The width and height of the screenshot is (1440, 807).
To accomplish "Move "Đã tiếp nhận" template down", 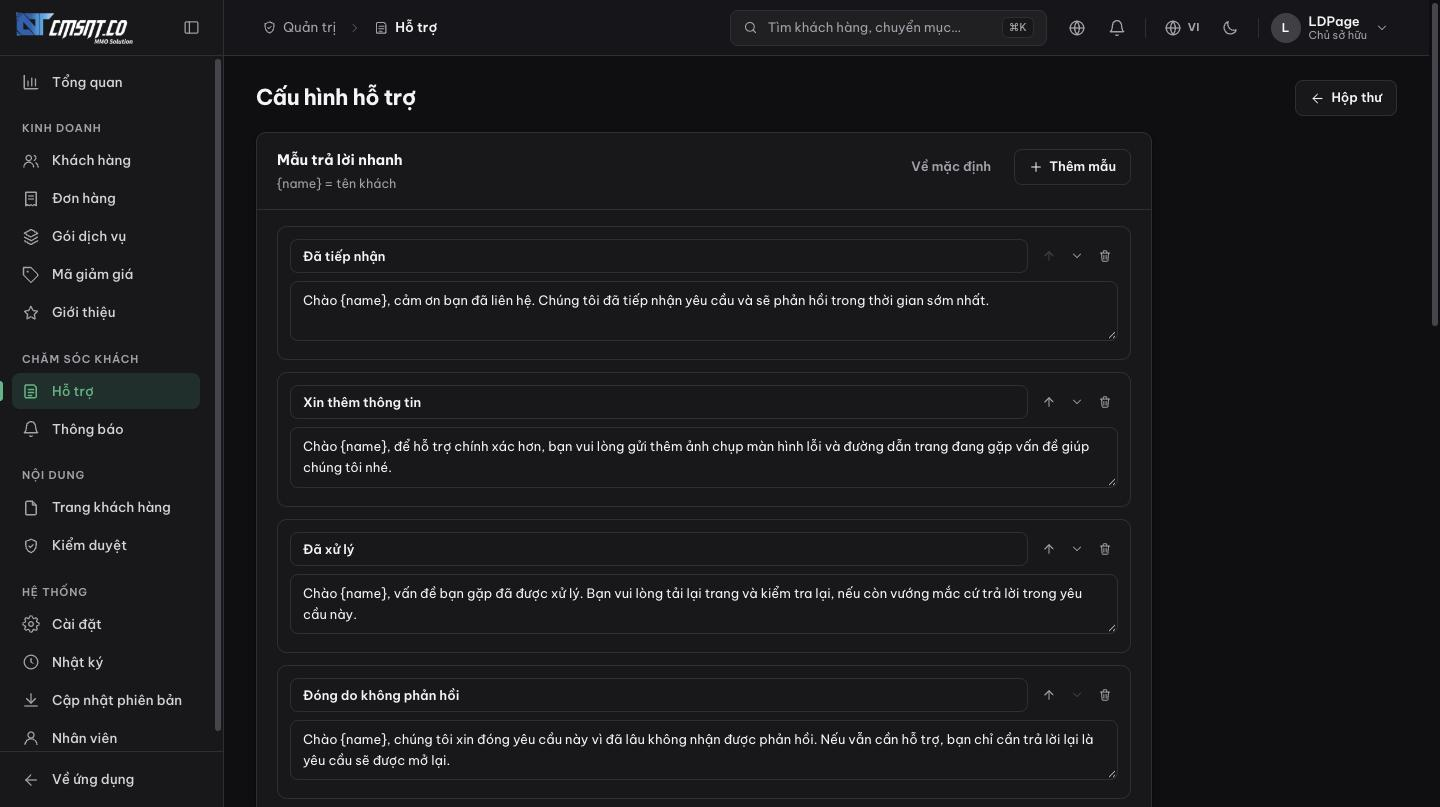I will tap(1077, 256).
